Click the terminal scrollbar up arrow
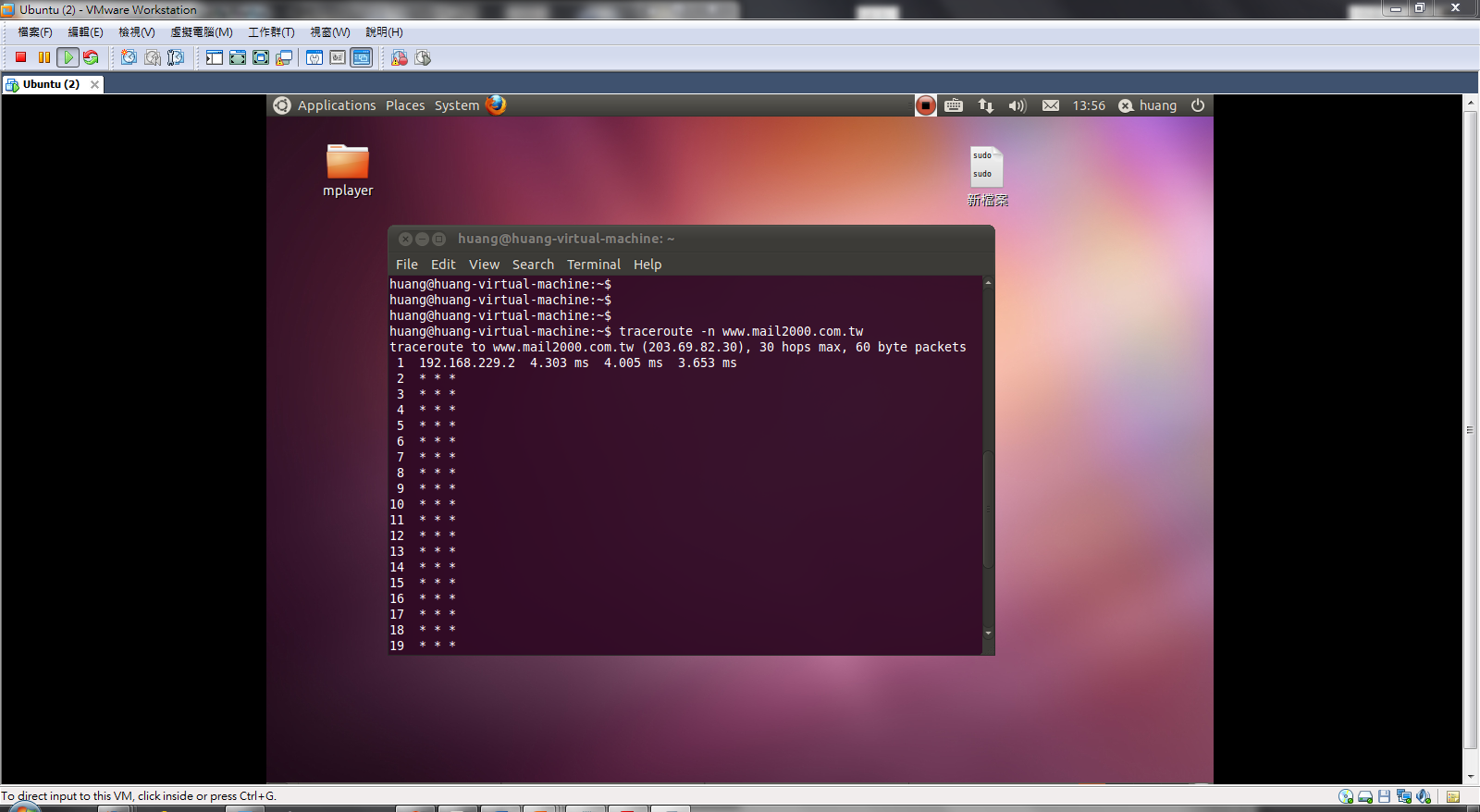Viewport: 1480px width, 812px height. 988,282
